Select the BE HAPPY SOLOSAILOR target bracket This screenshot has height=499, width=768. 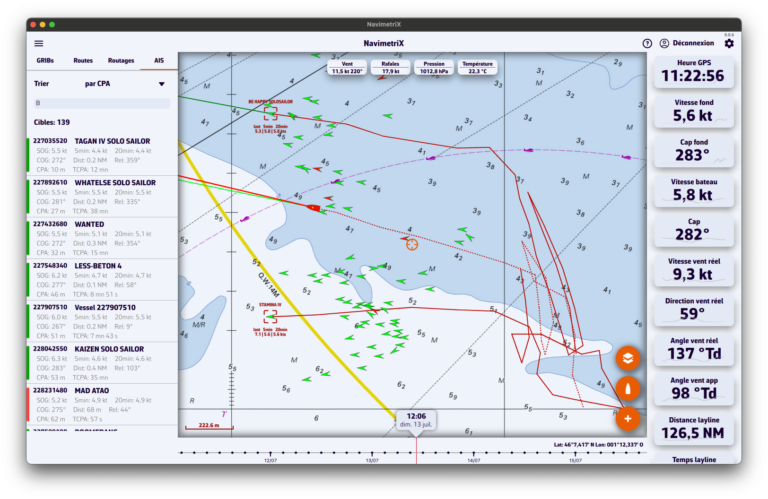point(271,114)
